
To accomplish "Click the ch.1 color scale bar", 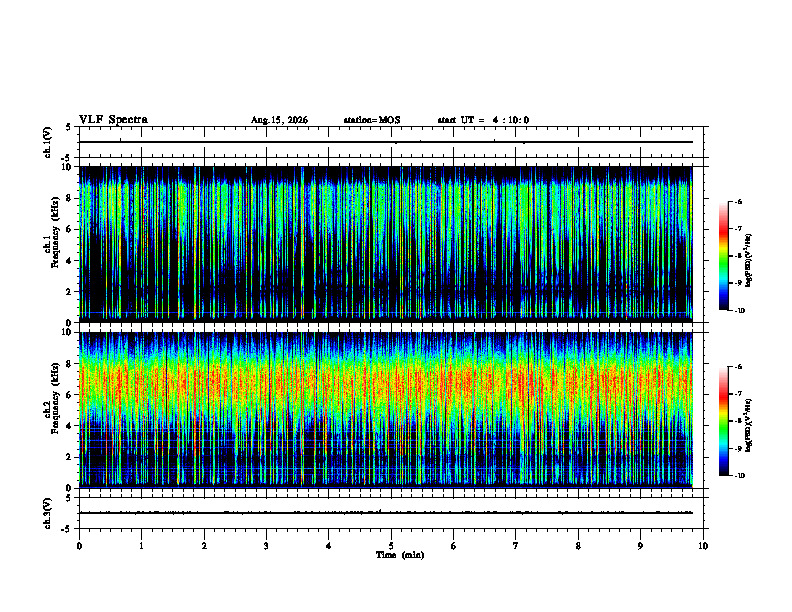I will [x=724, y=256].
